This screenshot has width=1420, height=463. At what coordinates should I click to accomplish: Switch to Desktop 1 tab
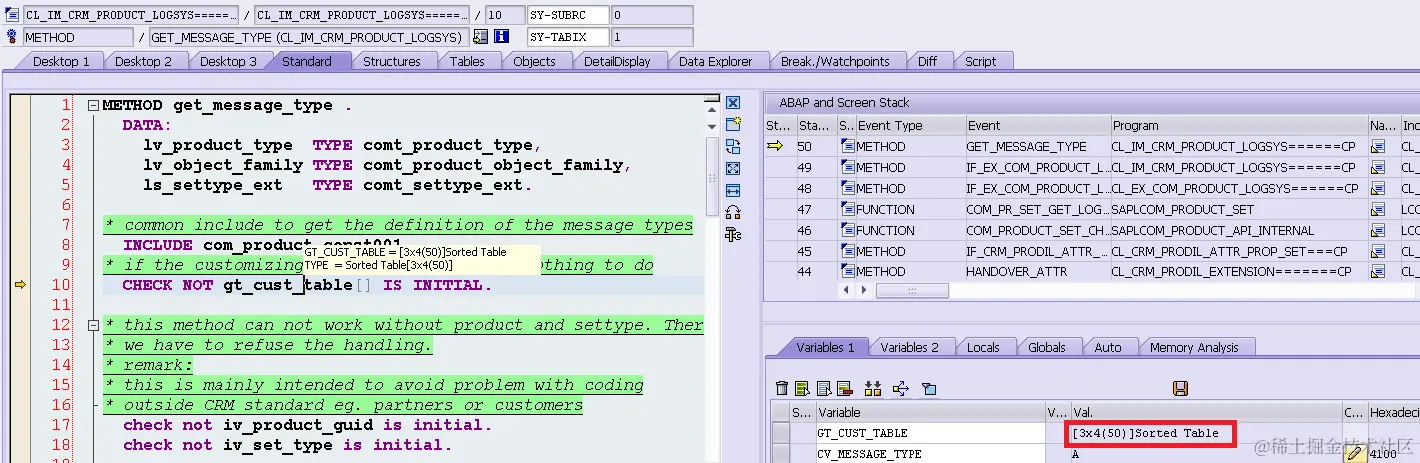pos(61,62)
